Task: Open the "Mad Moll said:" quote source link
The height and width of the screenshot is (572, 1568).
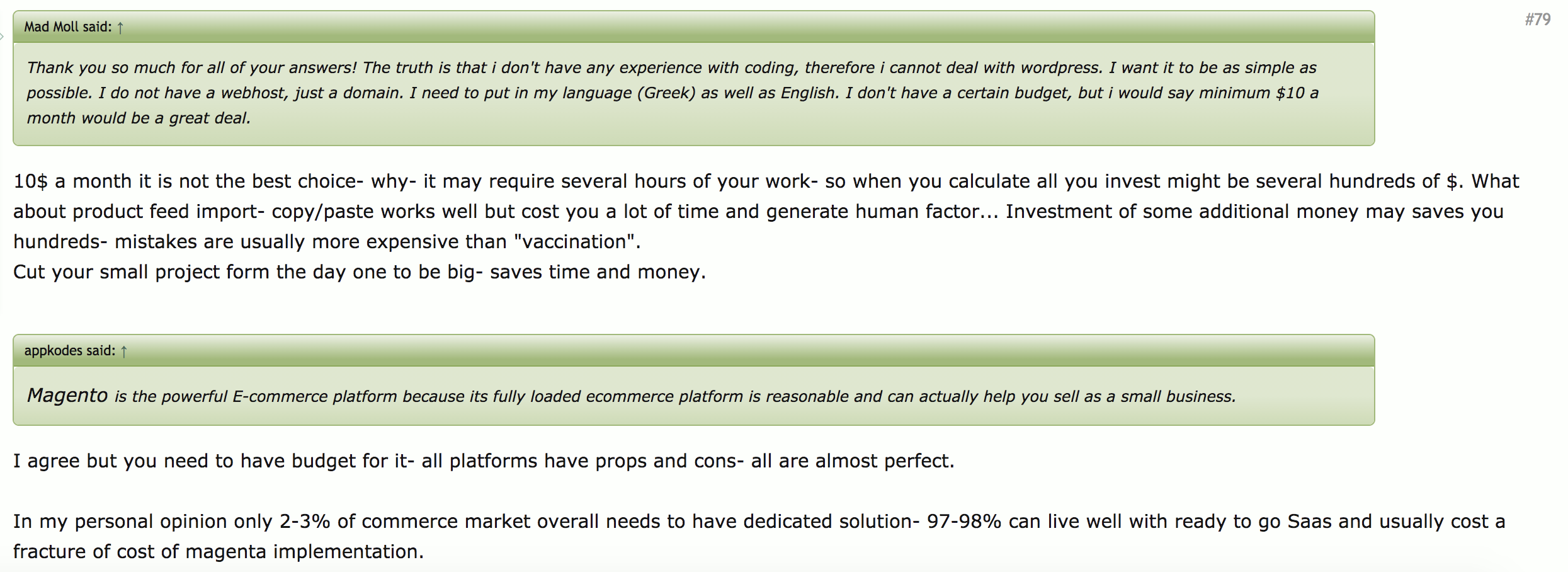Action: pos(67,27)
